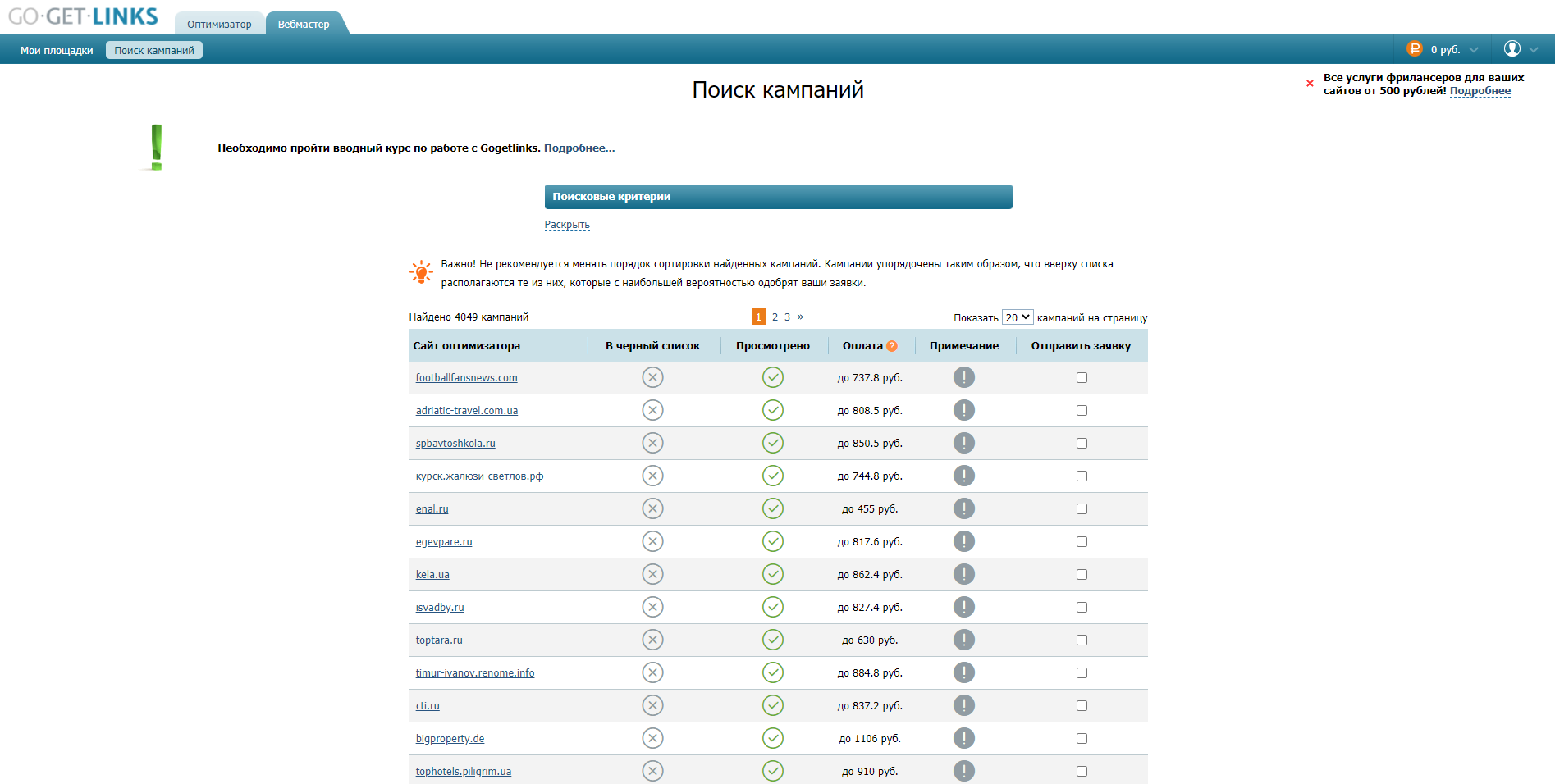Check the request checkbox for egevpare.ru

[1082, 541]
